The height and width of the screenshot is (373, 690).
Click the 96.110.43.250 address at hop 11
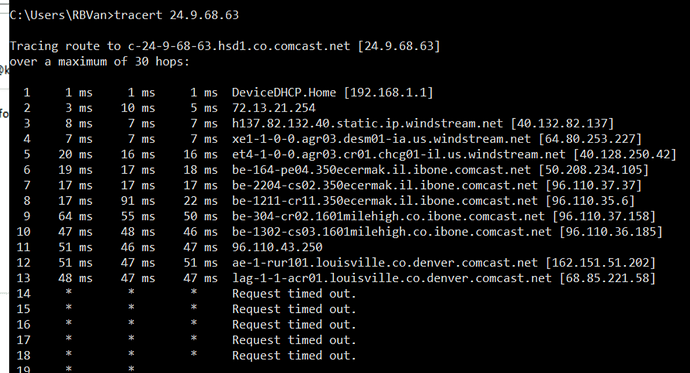[x=277, y=247]
